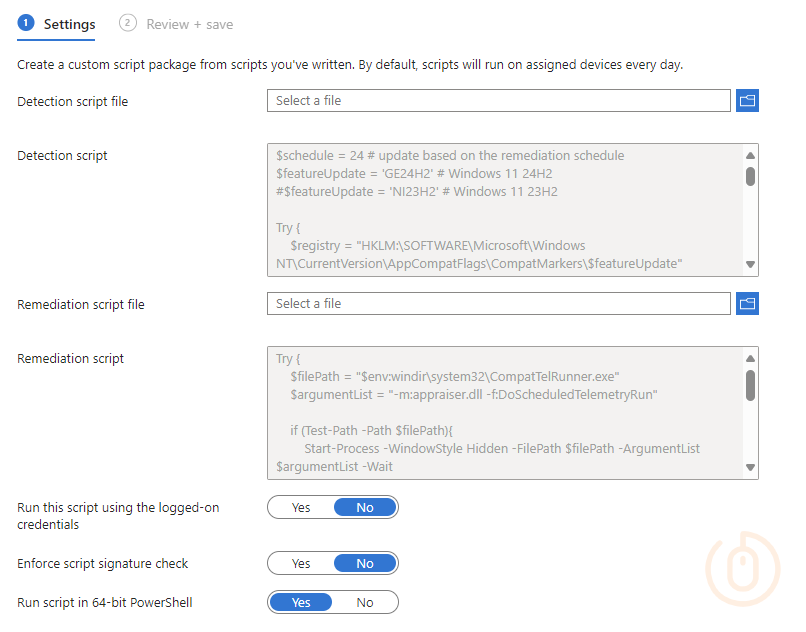806x632 pixels.
Task: Choose Yes for 64-bit PowerShell
Action: tap(301, 603)
